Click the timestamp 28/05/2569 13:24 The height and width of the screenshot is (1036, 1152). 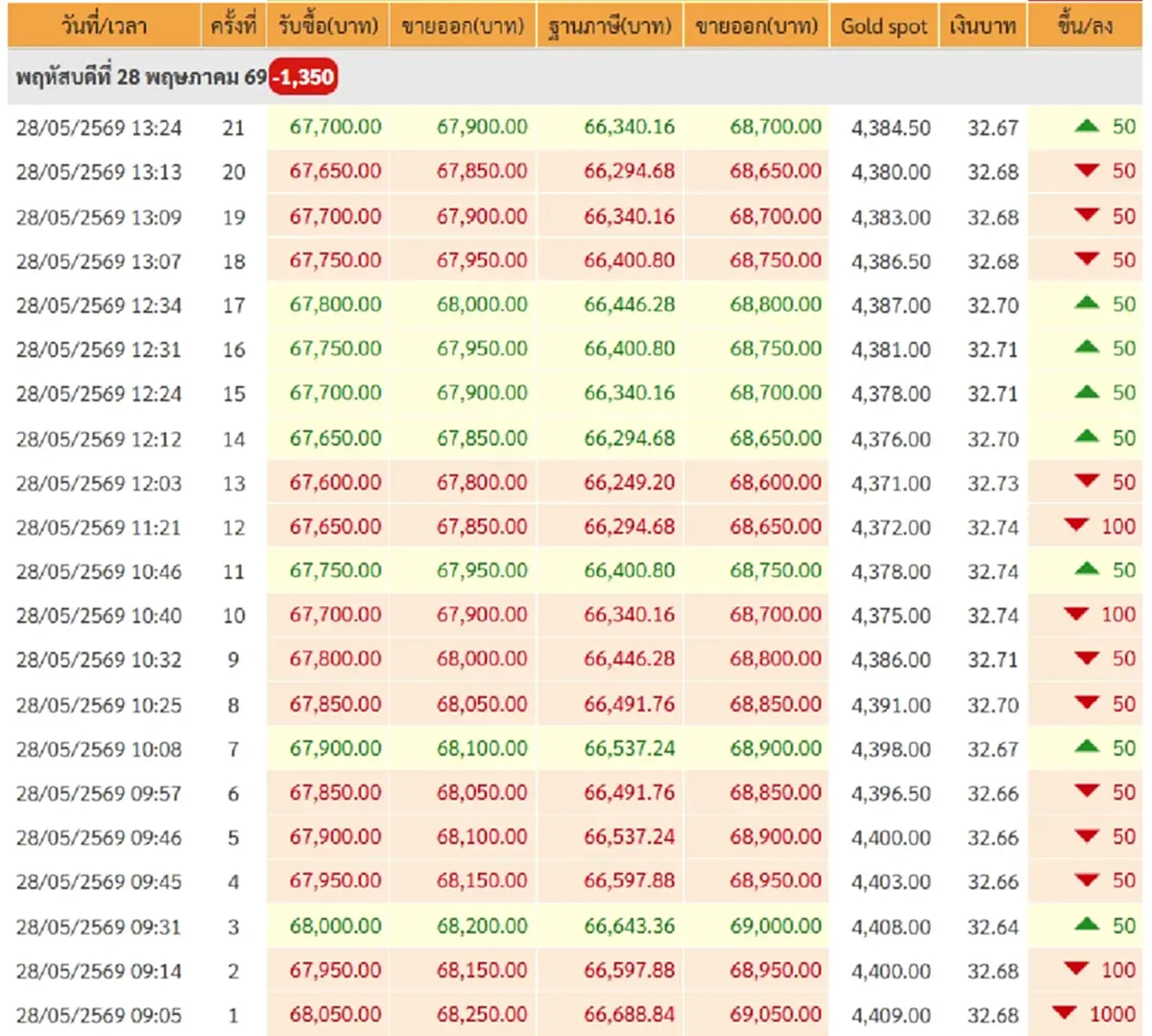[x=99, y=128]
